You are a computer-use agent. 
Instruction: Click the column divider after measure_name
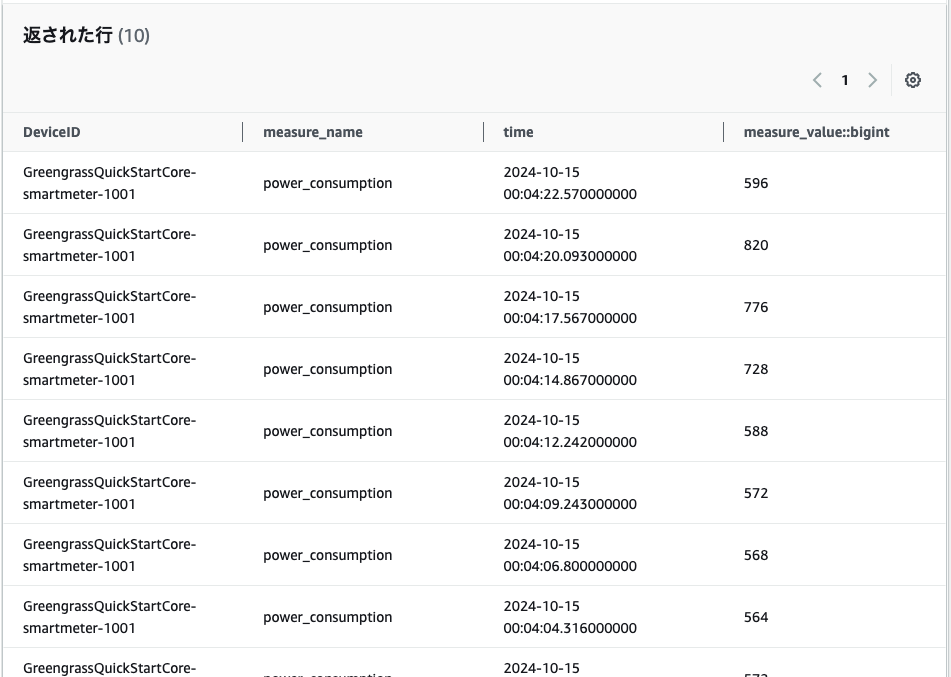click(484, 132)
